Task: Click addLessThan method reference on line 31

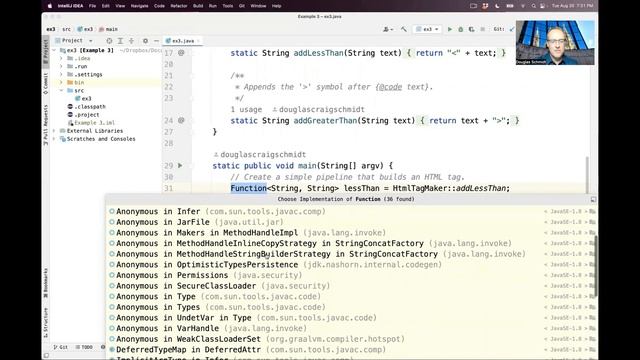Action: [x=481, y=188]
